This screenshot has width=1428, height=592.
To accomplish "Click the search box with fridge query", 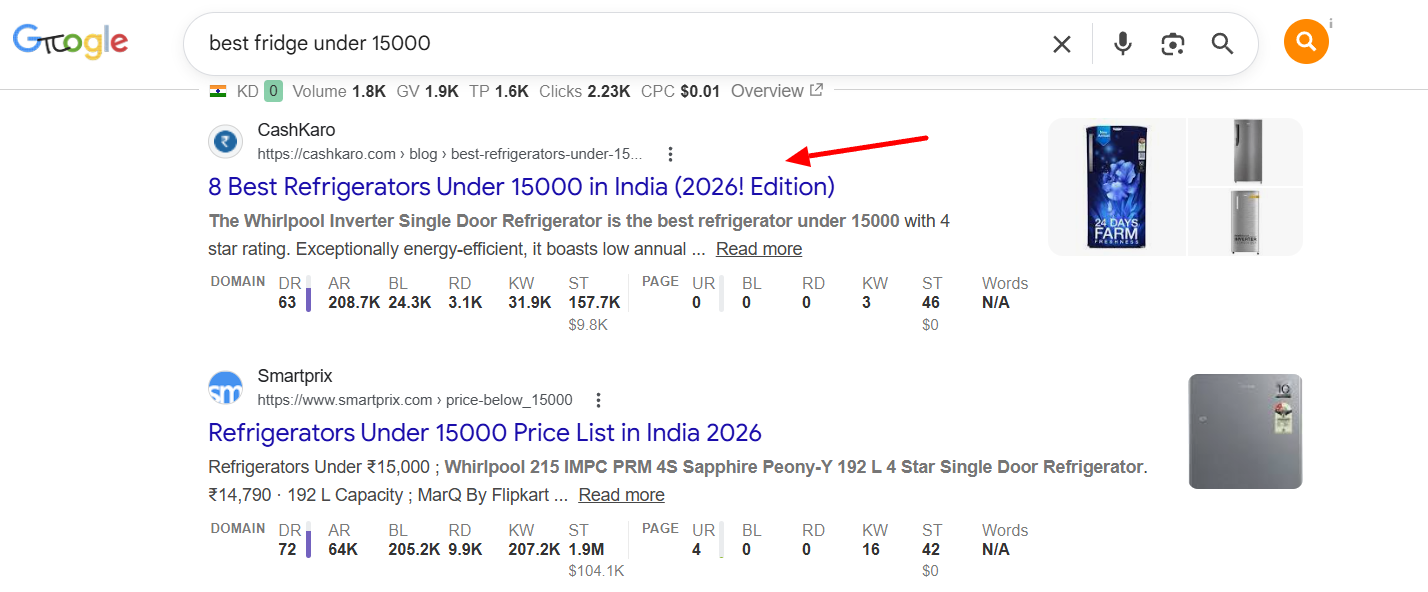I will (720, 44).
